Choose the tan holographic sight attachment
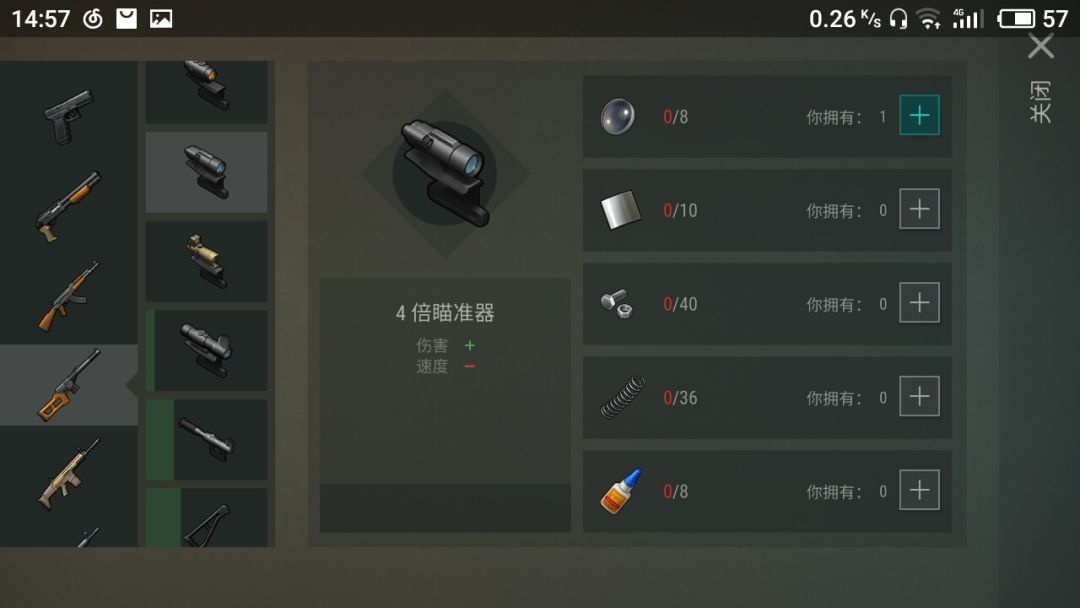 pos(207,261)
